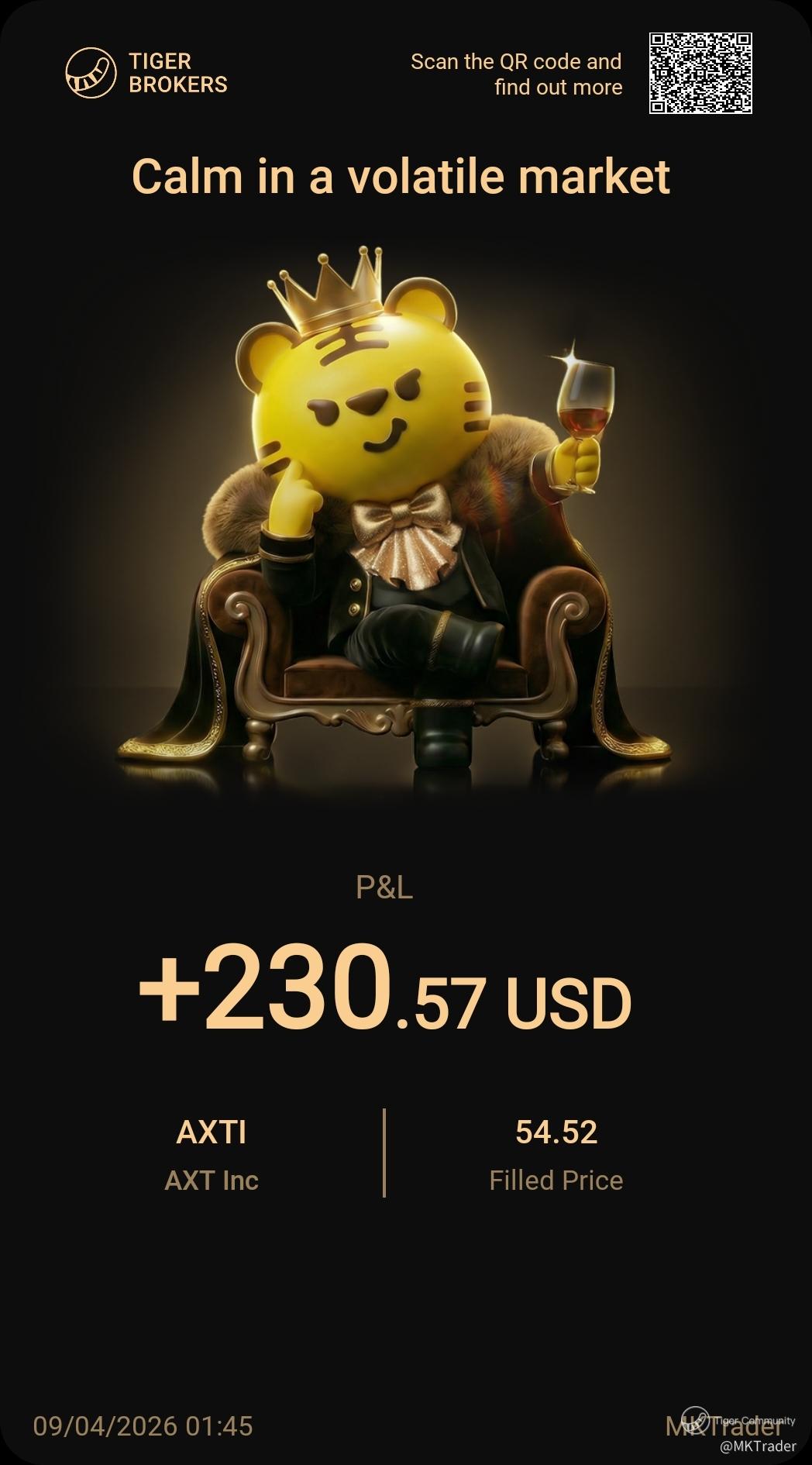Screen dimensions: 812x1465
Task: Click the AXT Inc company name
Action: (x=212, y=1181)
